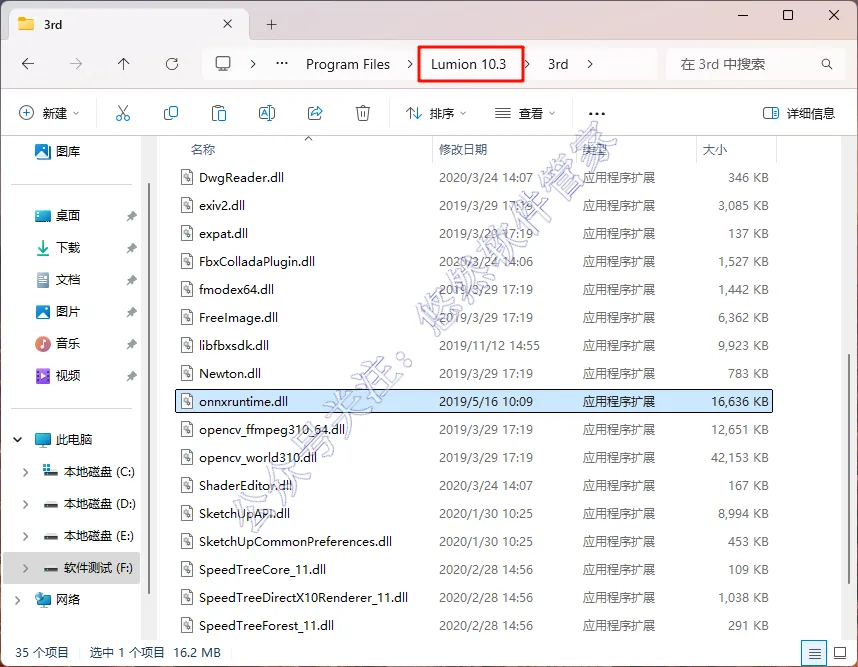Click the Paste clipboard icon
Viewport: 858px width, 667px height.
tap(218, 113)
